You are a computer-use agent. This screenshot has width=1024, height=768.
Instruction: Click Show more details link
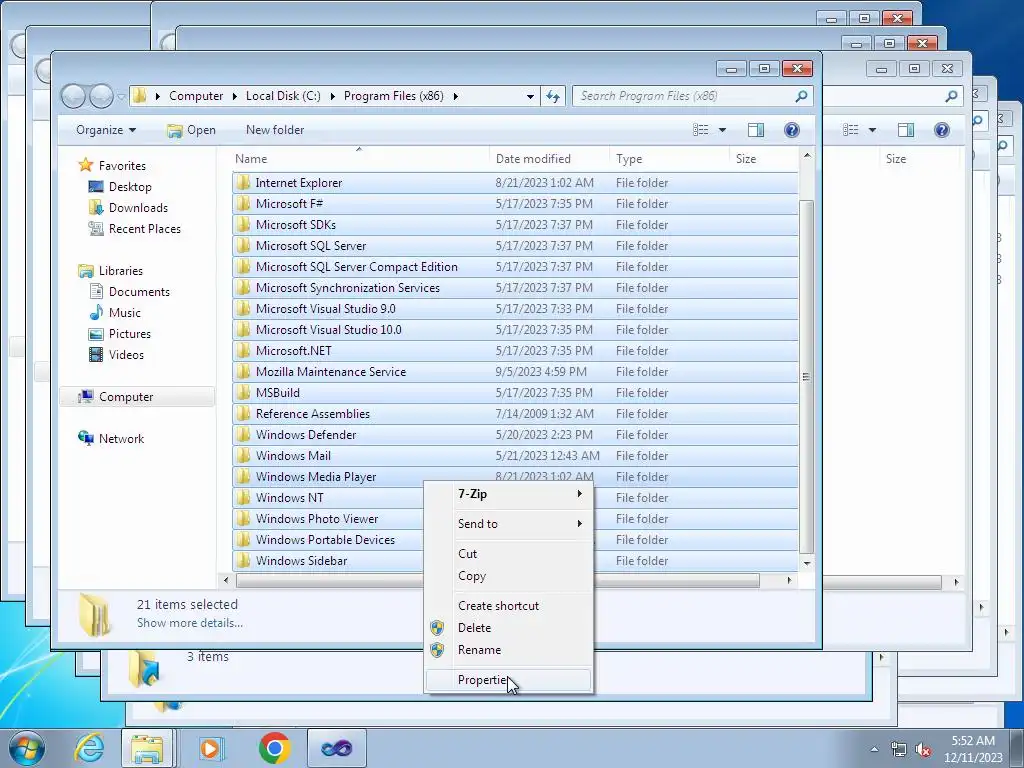189,623
